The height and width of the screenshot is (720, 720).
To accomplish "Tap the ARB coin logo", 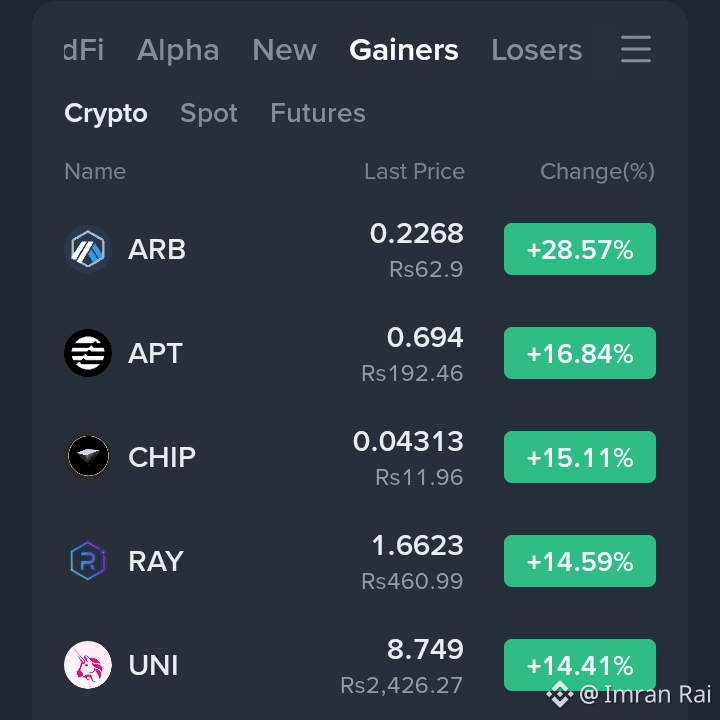I will pyautogui.click(x=88, y=249).
